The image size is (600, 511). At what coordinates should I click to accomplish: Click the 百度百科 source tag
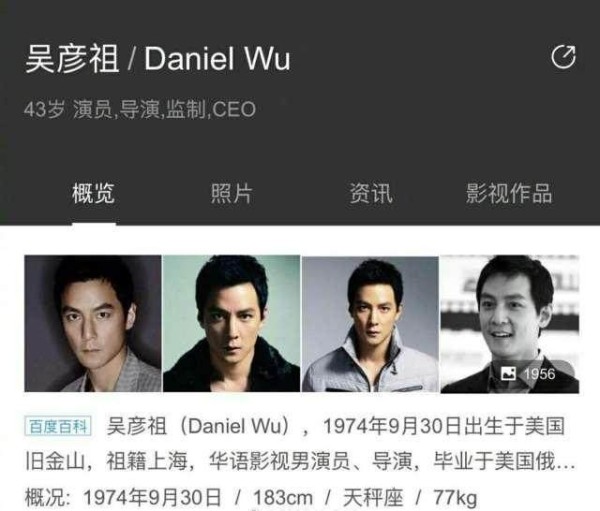coord(58,426)
